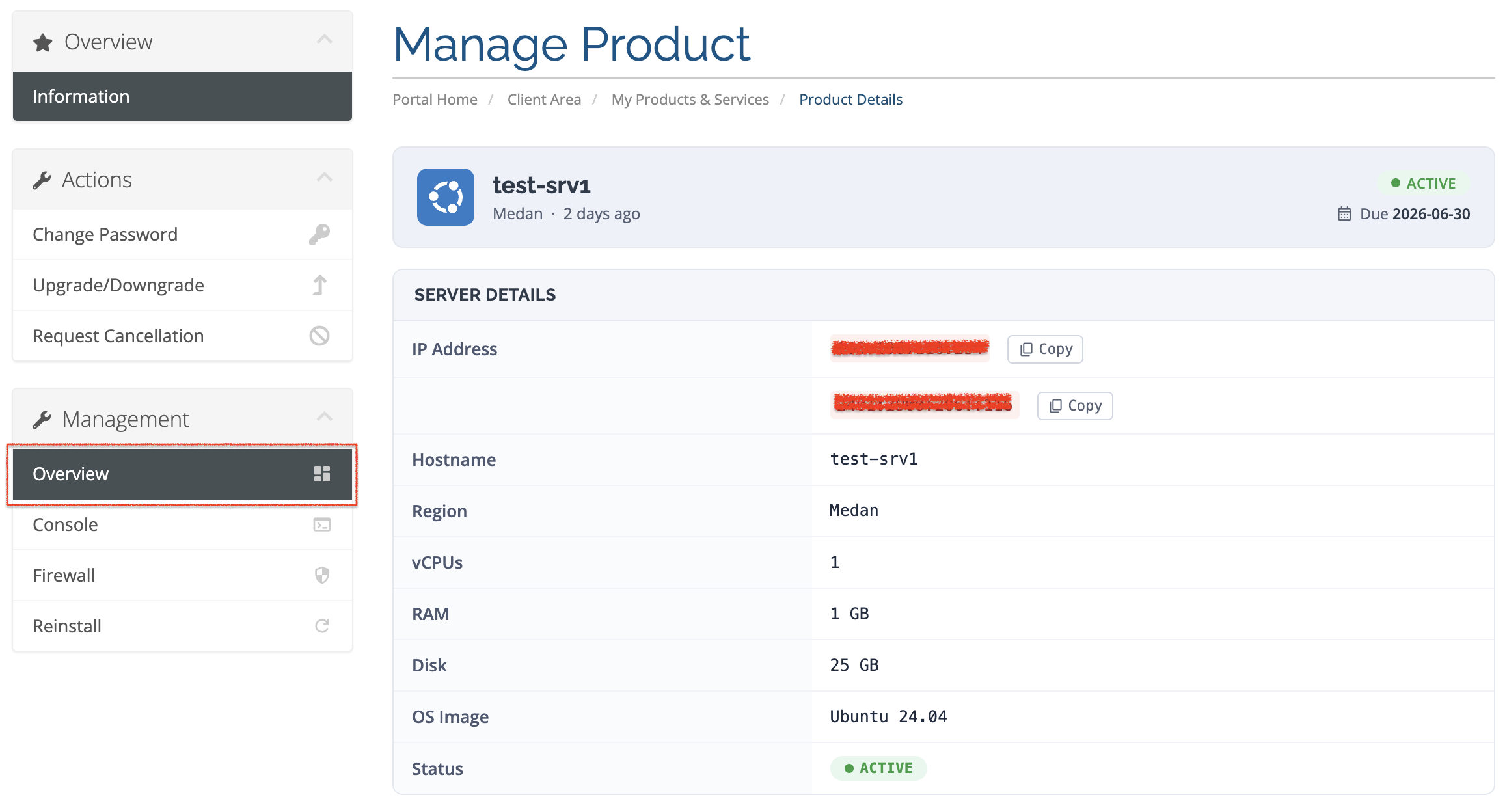Click the wrench icon beside Actions
This screenshot has height=812, width=1507.
(x=42, y=180)
